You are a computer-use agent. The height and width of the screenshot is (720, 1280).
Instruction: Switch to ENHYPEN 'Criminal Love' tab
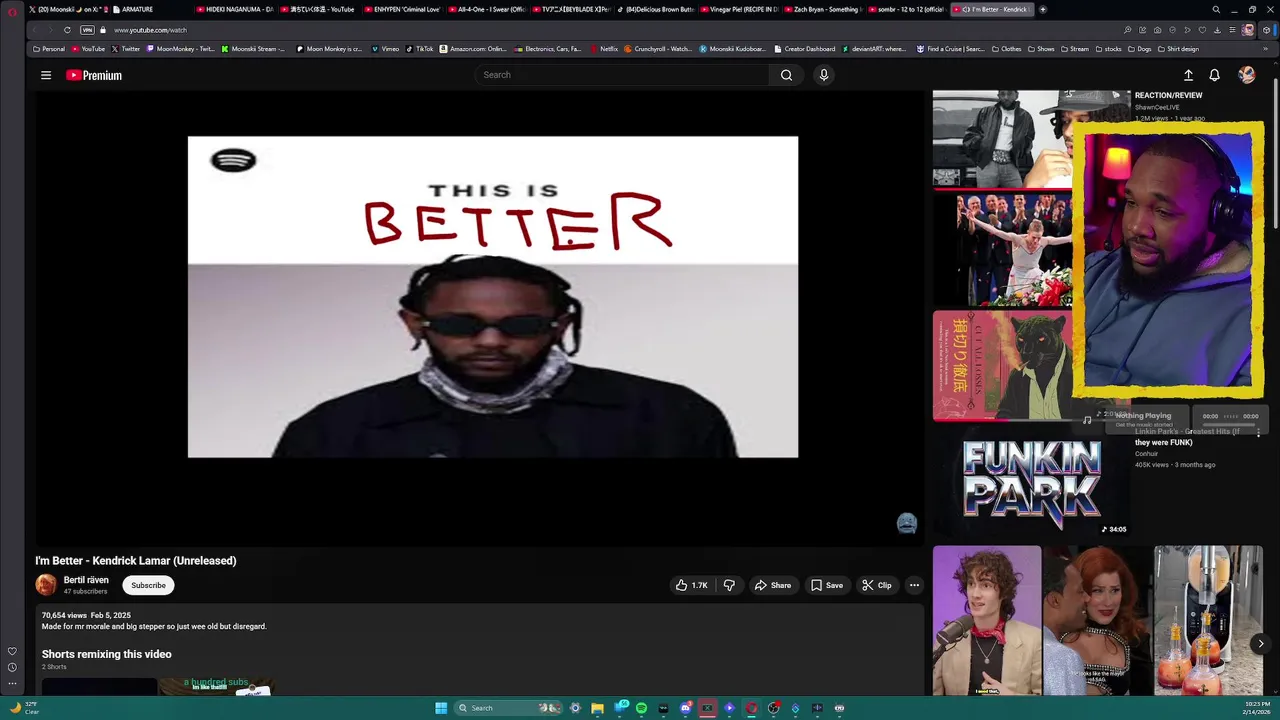coord(402,9)
